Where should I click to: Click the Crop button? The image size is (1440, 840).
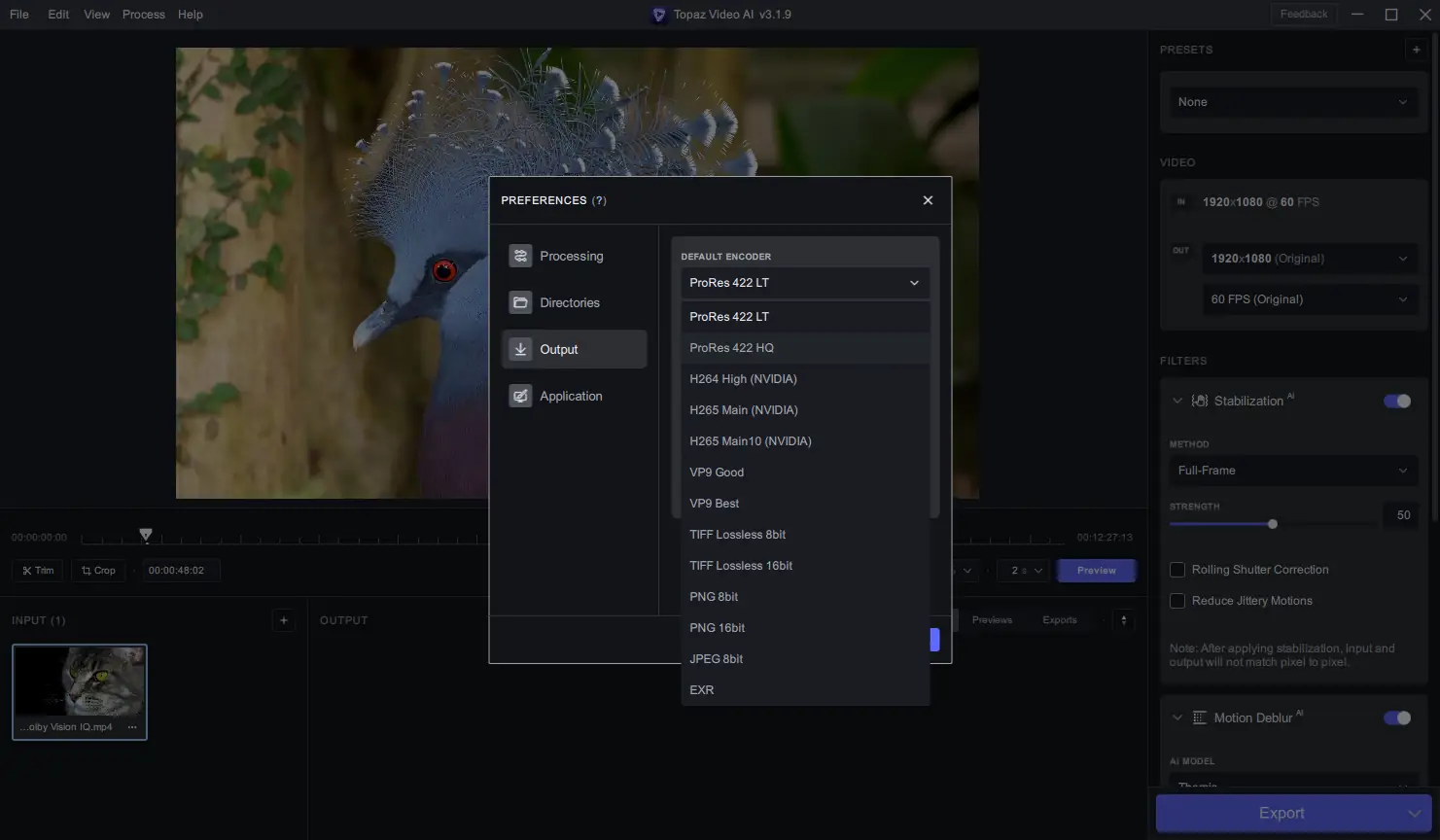point(98,571)
